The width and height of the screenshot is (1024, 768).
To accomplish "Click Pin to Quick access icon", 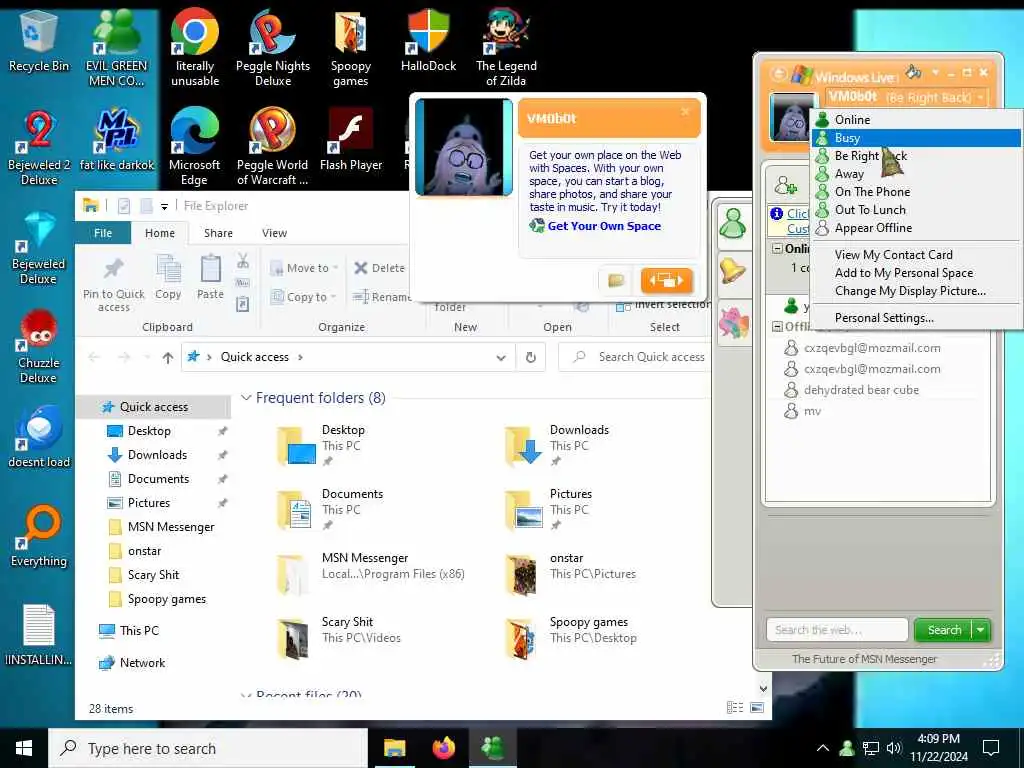I will click(x=114, y=283).
